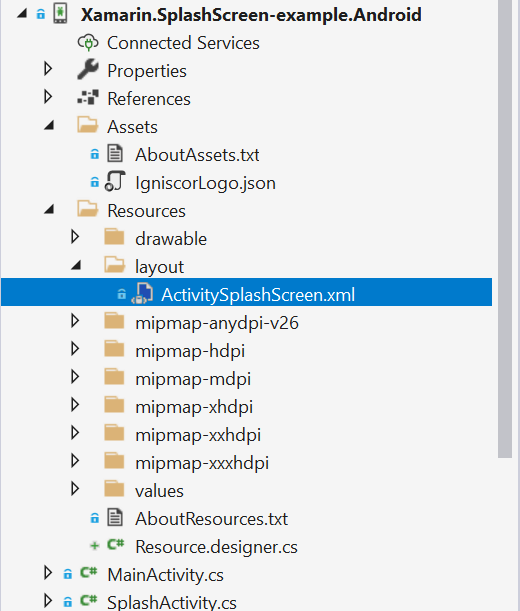Select the IgniscorLogo.json file

(x=205, y=183)
